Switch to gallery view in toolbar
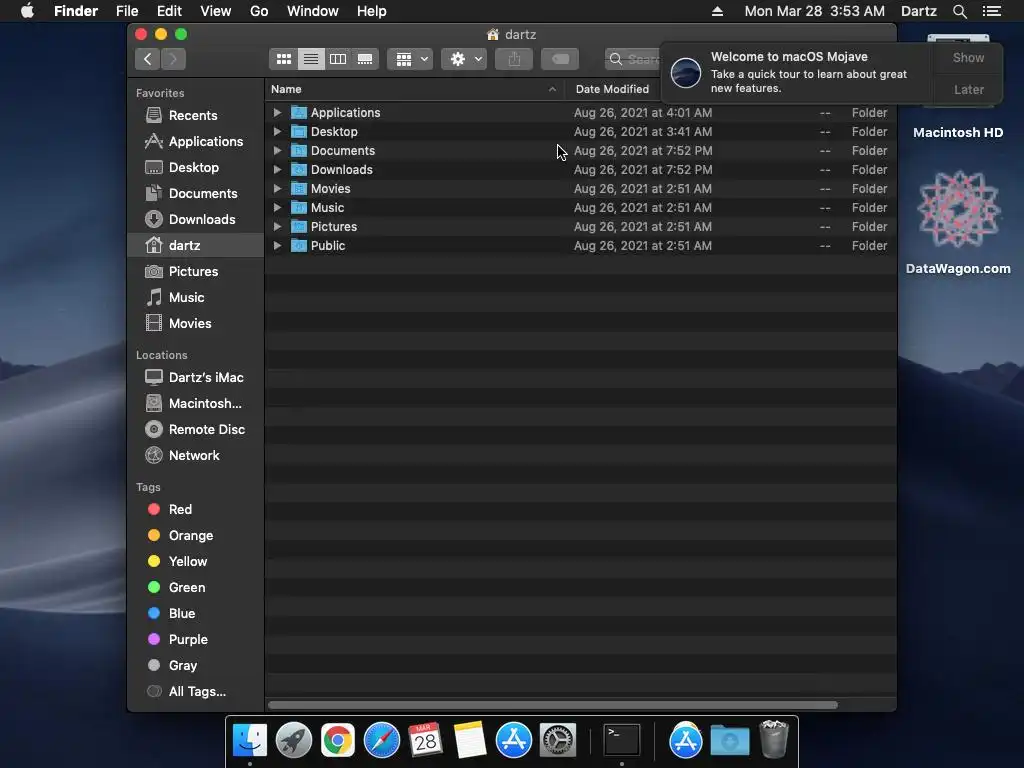The width and height of the screenshot is (1024, 768). [x=365, y=59]
